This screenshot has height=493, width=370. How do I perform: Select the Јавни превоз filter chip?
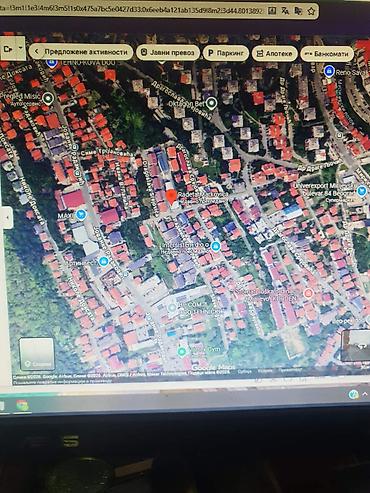point(168,52)
